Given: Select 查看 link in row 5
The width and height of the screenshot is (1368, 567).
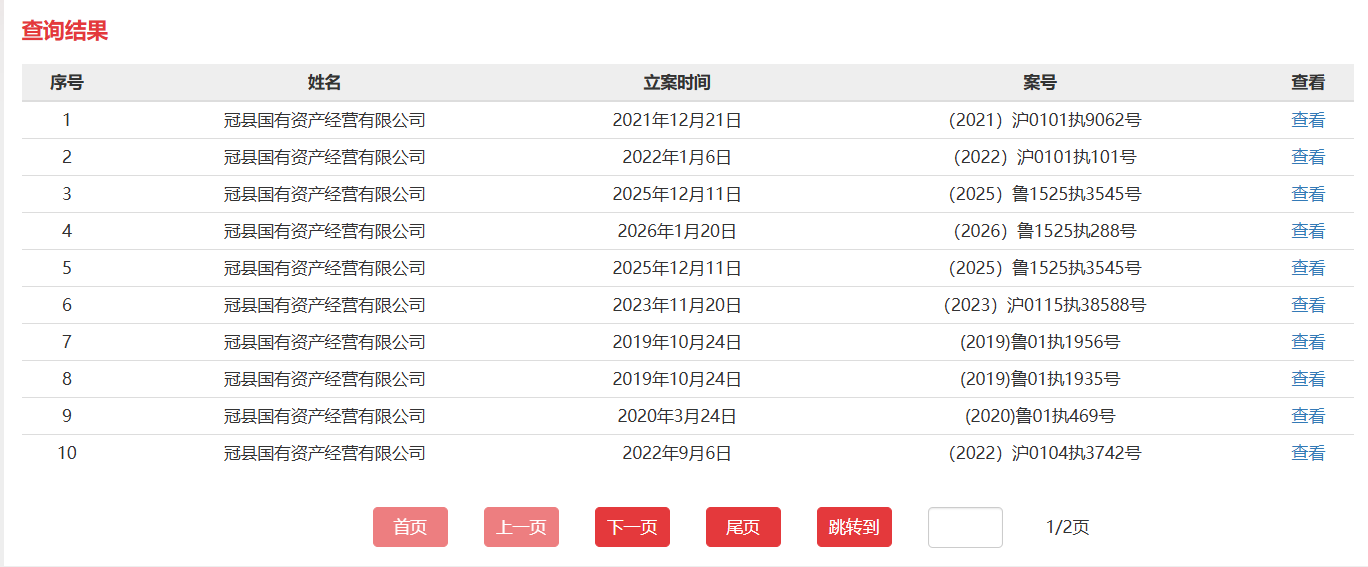Looking at the screenshot, I should point(1307,268).
